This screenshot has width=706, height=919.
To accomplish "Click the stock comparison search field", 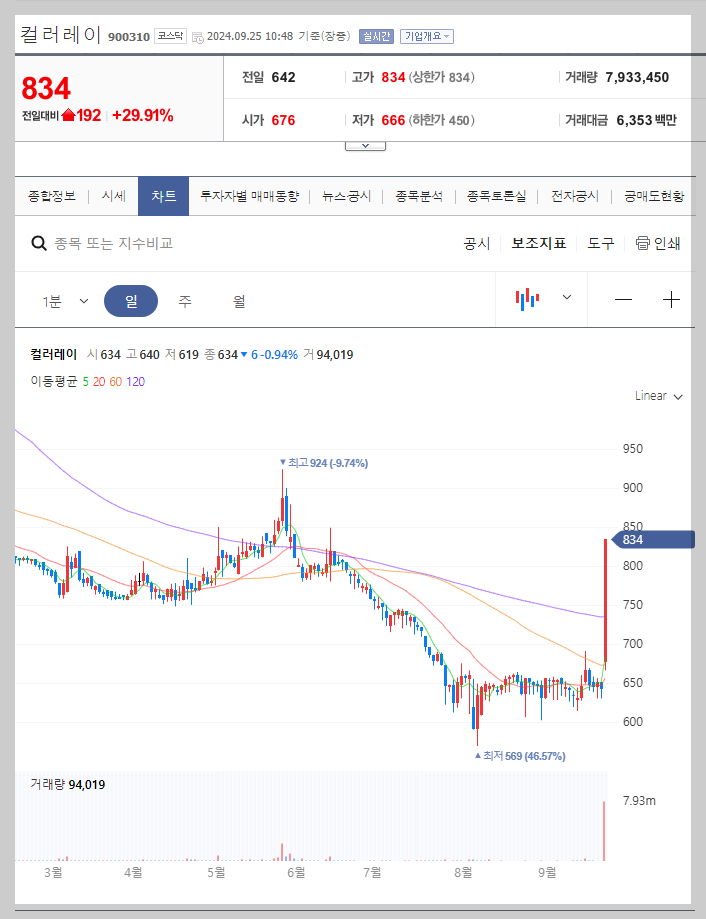I will coord(150,243).
